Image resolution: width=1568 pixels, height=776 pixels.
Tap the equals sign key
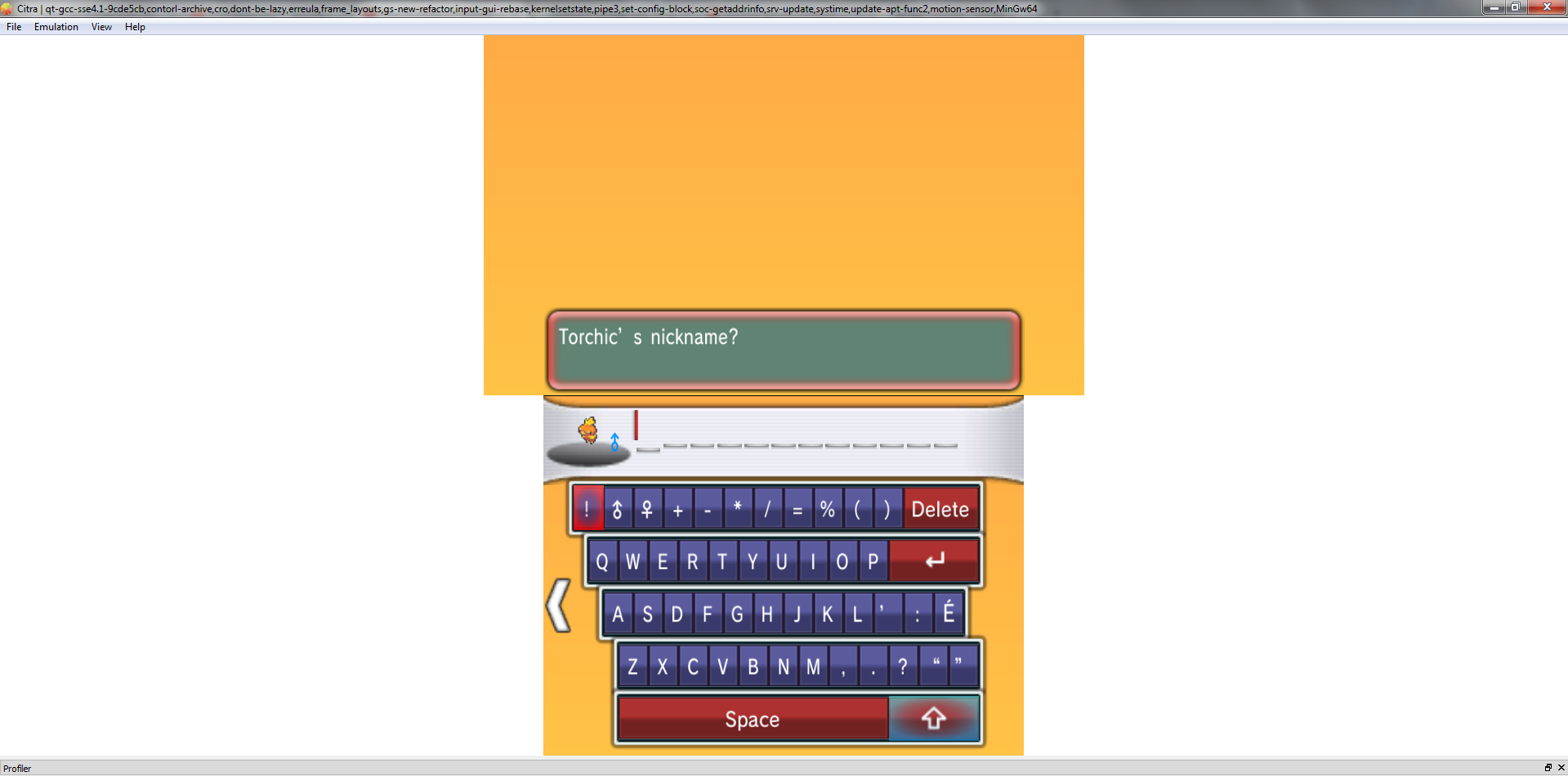(x=797, y=510)
